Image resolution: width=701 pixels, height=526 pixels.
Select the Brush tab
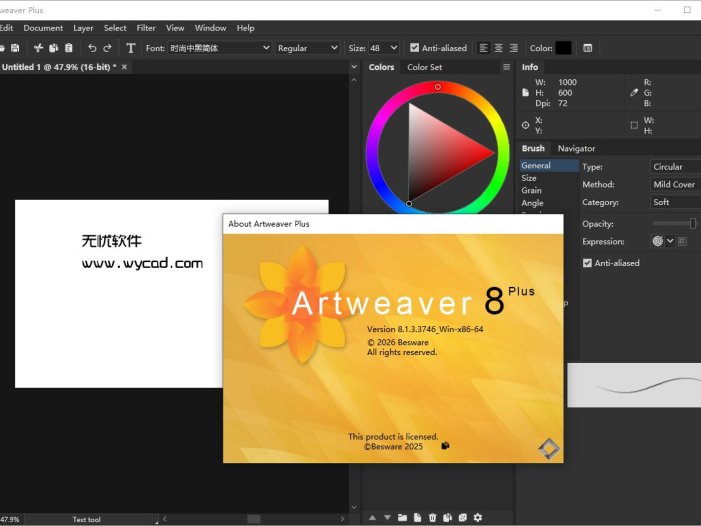tap(533, 148)
